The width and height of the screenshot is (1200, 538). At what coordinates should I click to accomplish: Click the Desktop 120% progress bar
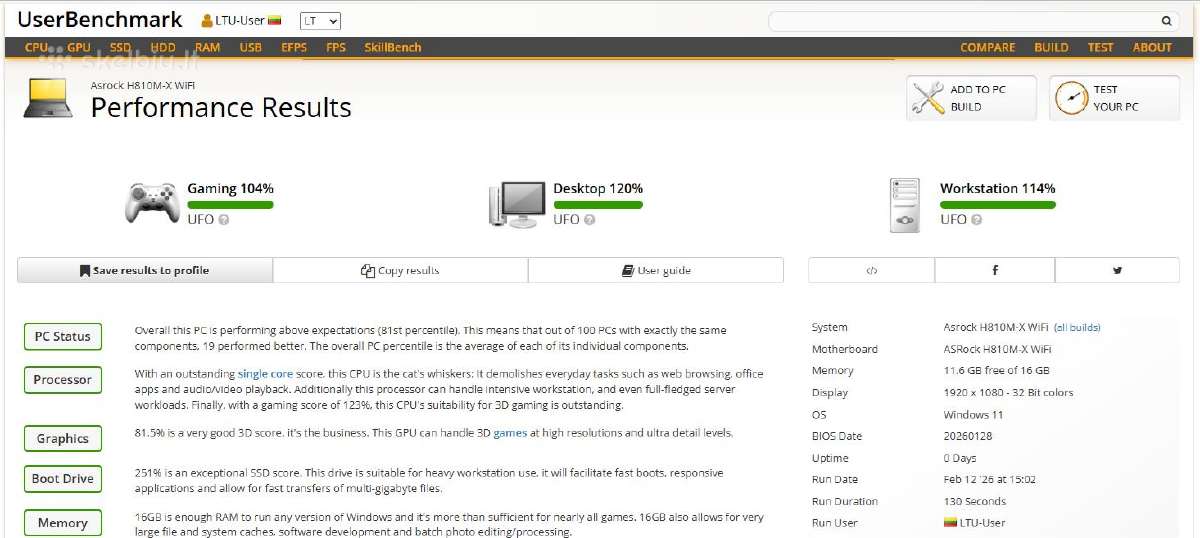(x=598, y=205)
